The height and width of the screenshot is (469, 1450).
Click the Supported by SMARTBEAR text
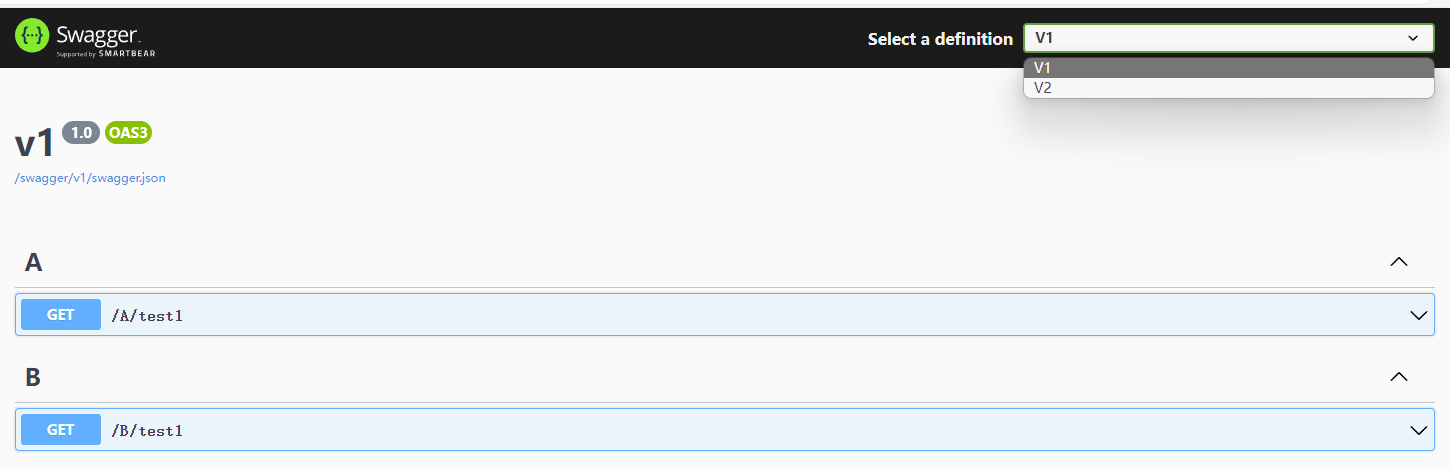(x=105, y=53)
